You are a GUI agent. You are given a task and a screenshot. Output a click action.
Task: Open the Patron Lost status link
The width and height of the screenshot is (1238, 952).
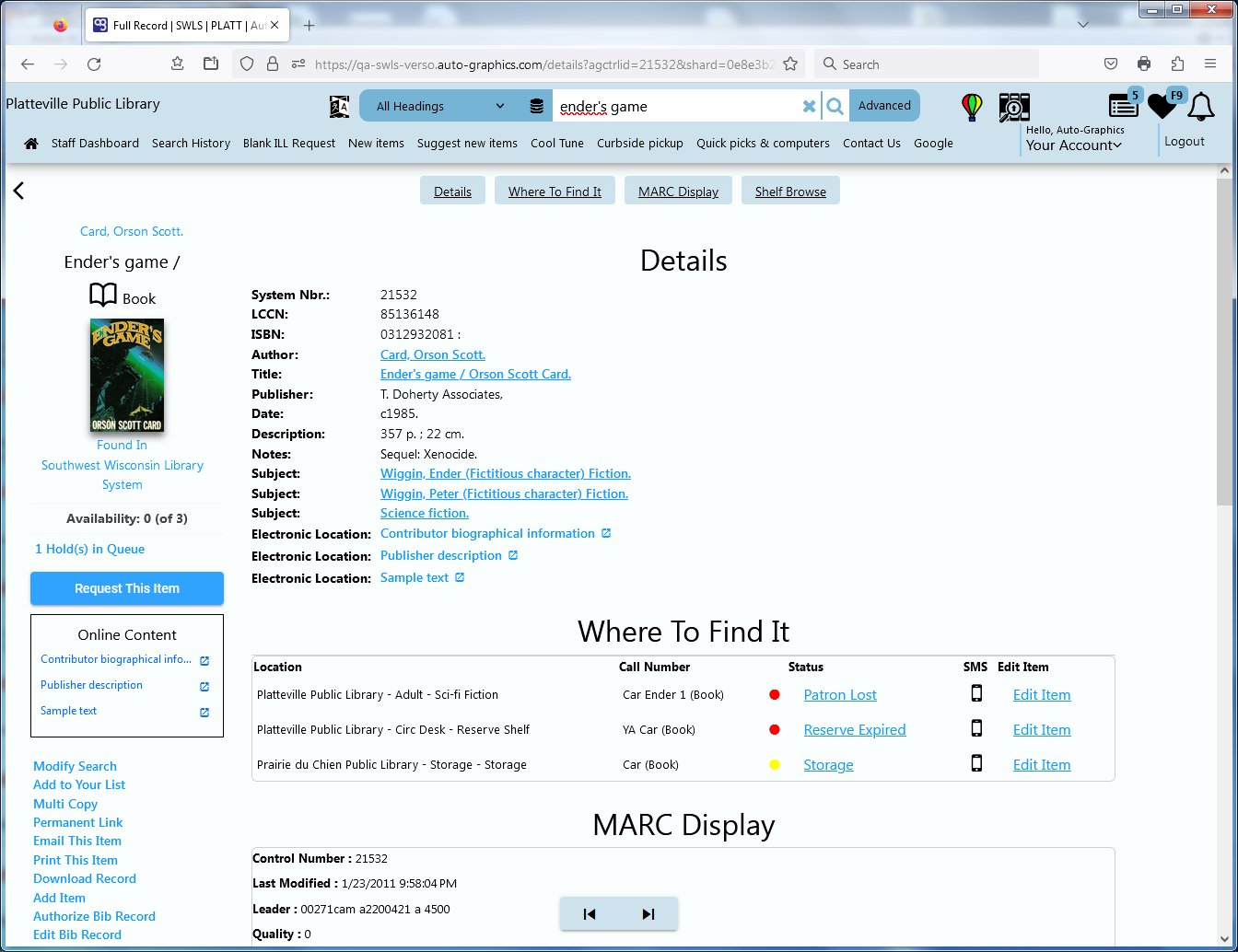point(840,695)
